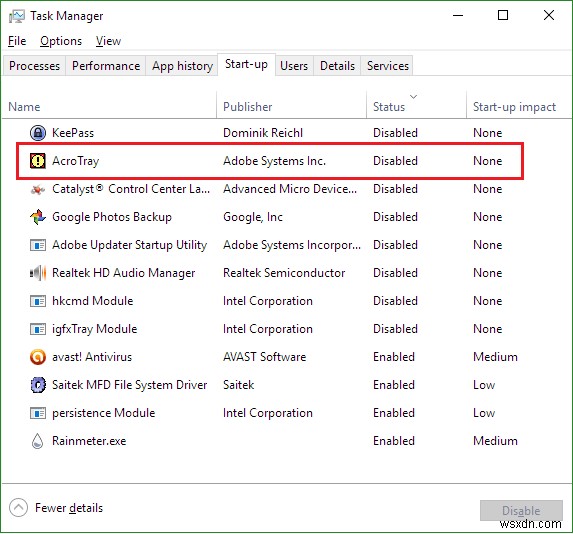Click Intel Corporation publisher for hkcmd Module
573x534 pixels.
tap(268, 301)
